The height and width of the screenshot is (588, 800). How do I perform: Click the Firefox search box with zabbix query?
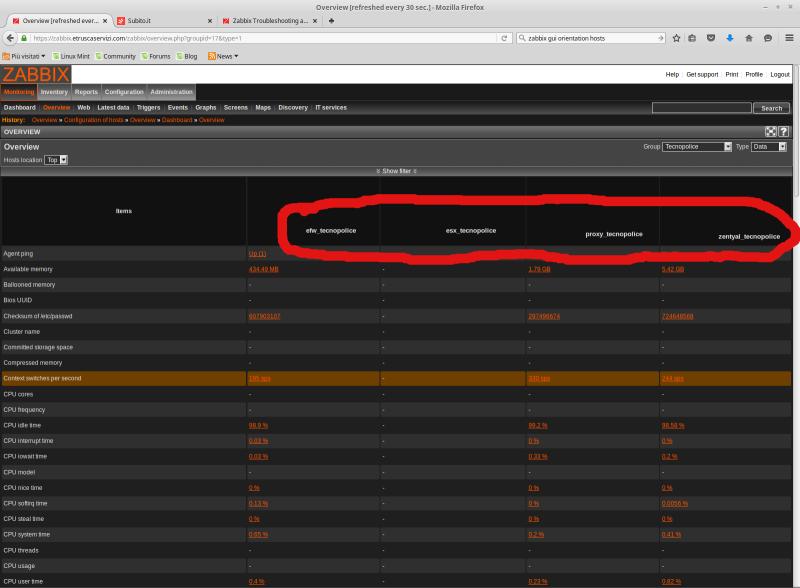(589, 38)
